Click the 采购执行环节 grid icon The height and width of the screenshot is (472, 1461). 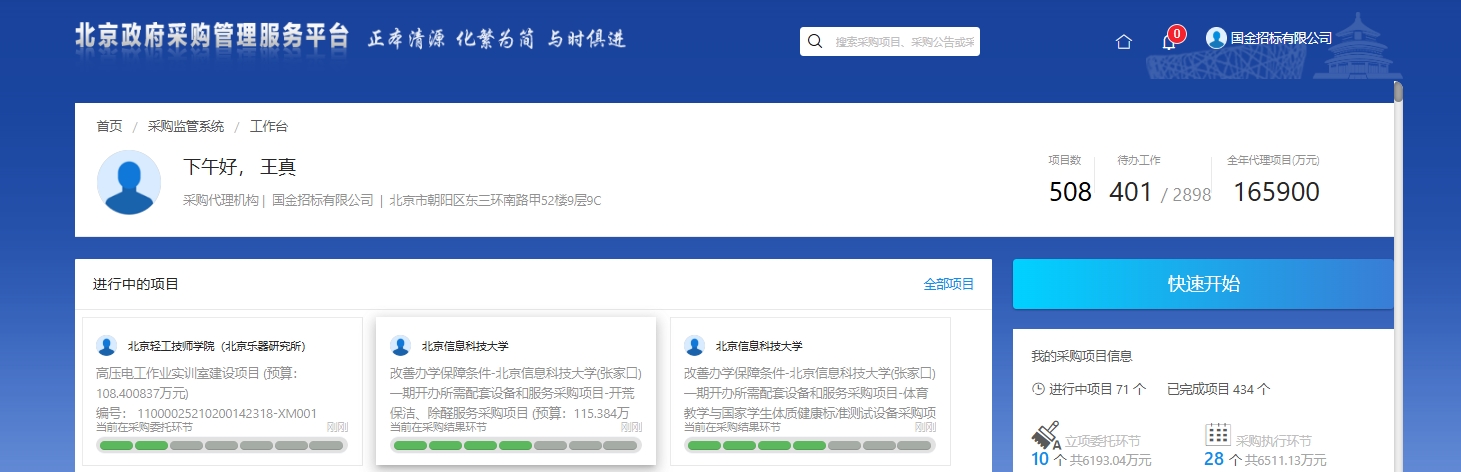pos(1217,434)
